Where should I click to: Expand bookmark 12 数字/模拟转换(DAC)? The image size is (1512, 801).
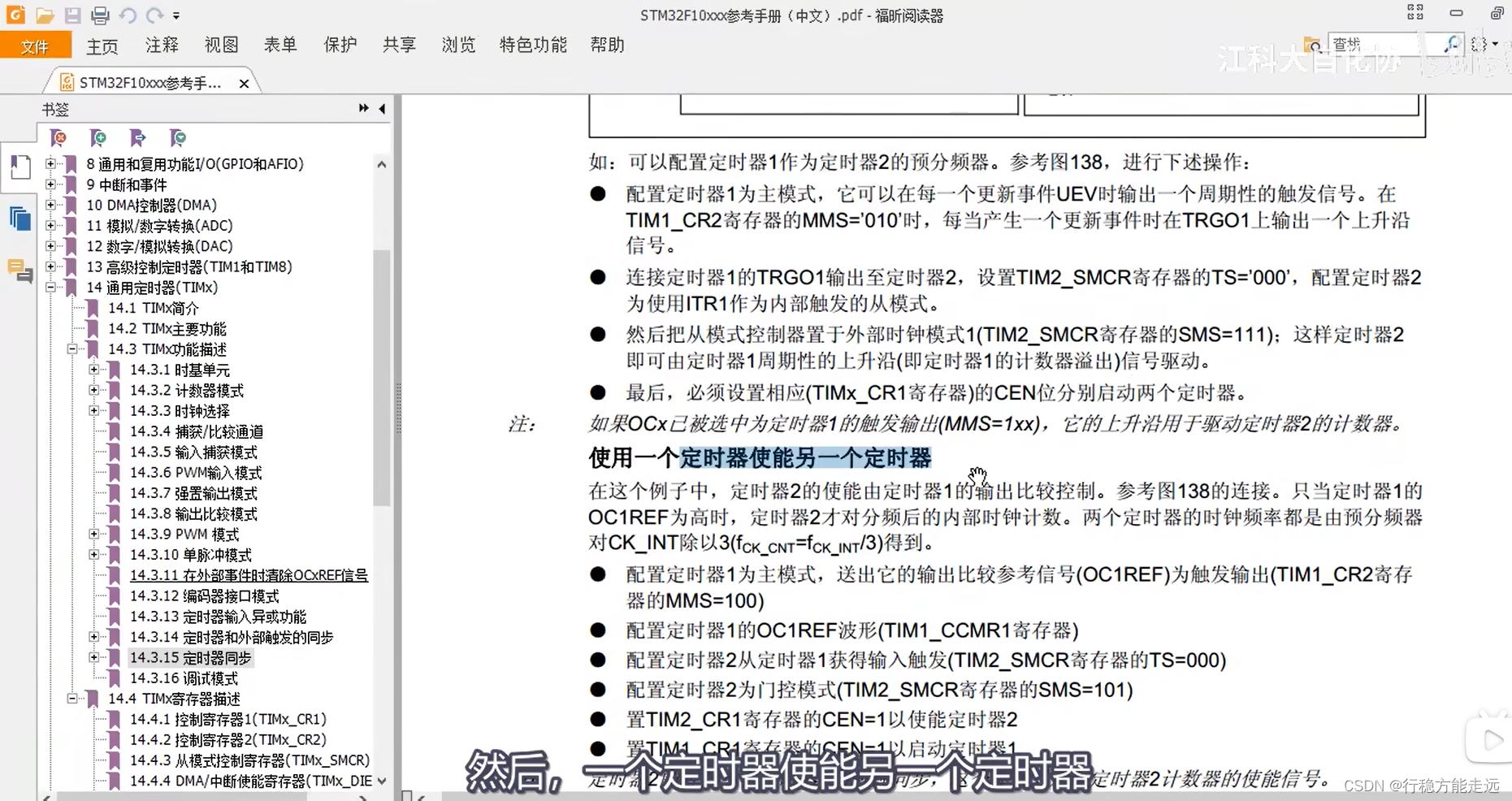[x=50, y=245]
